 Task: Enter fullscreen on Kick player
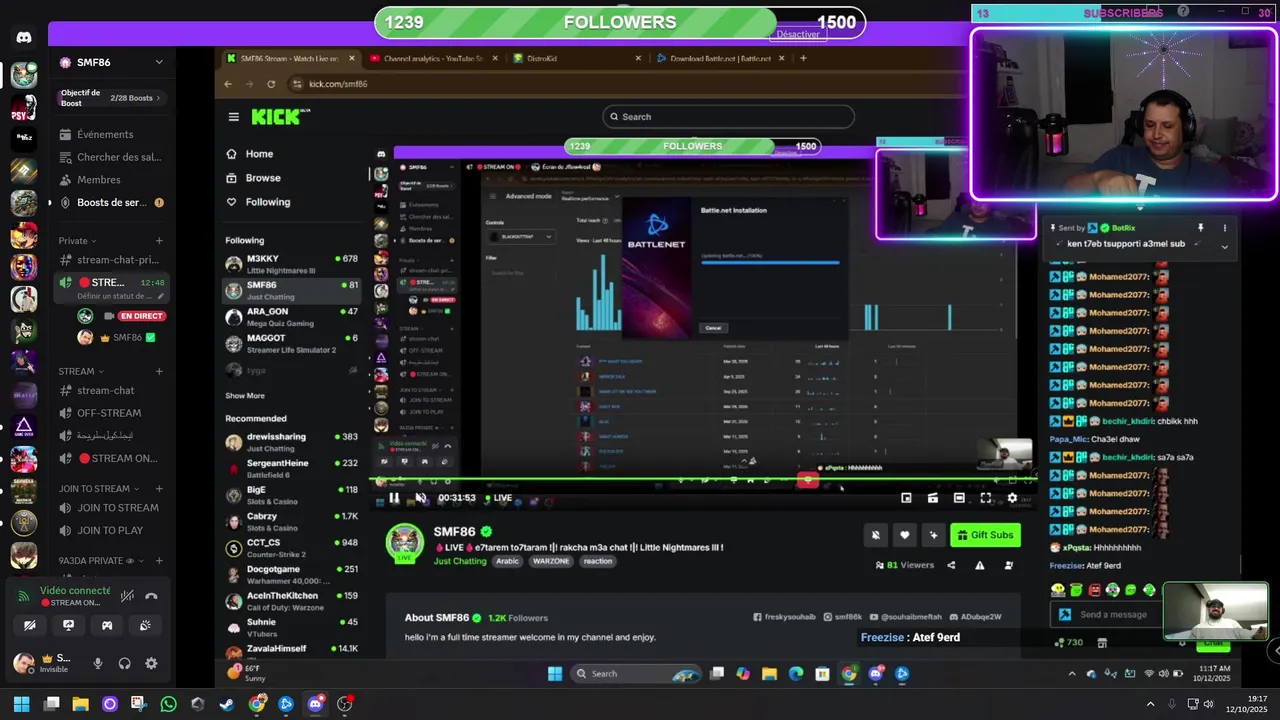coord(985,498)
